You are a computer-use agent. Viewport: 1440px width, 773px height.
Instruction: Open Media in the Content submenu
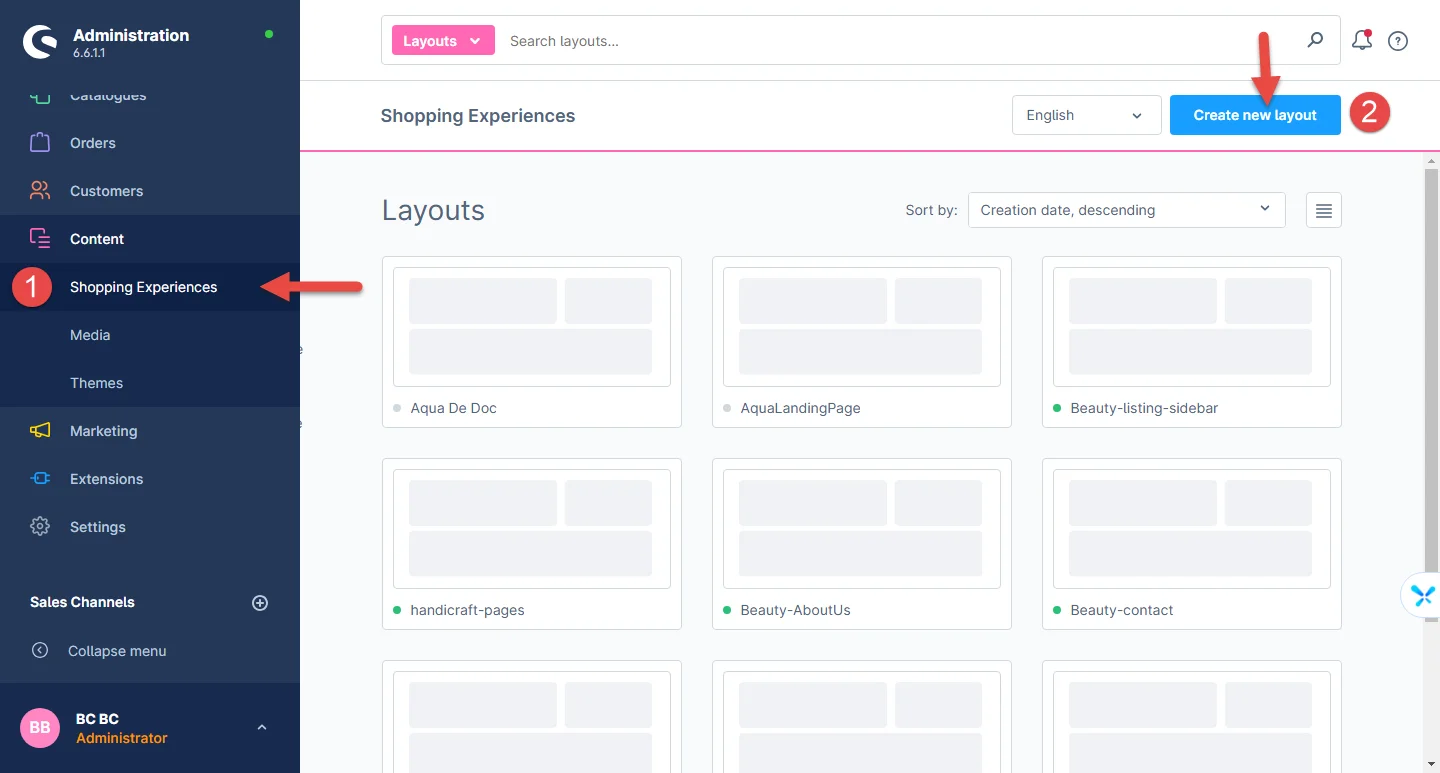click(90, 335)
